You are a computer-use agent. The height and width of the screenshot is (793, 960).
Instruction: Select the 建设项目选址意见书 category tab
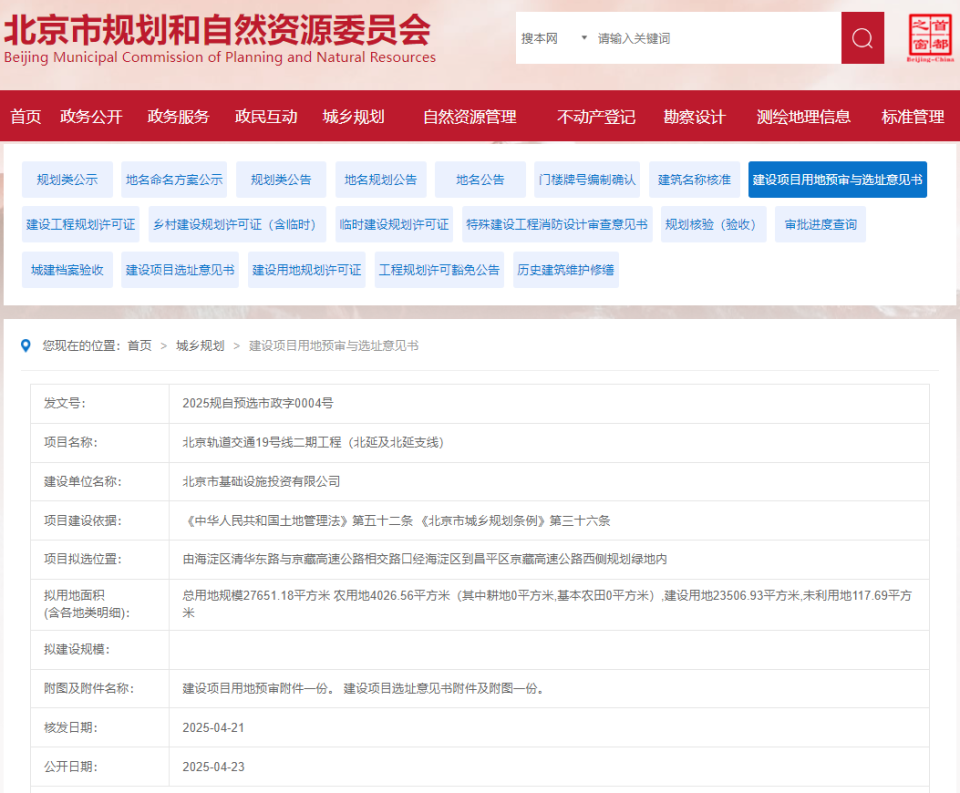click(180, 269)
